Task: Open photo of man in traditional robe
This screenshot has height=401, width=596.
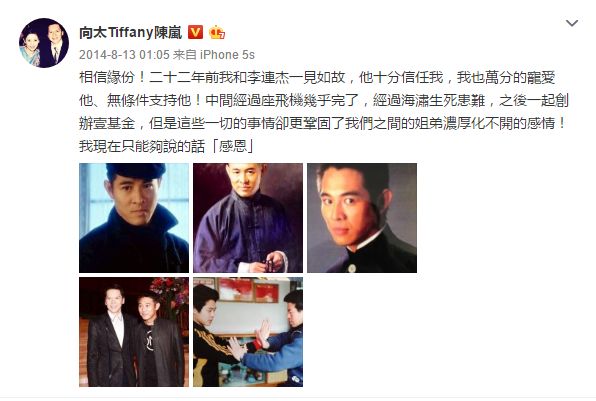Action: (x=248, y=218)
